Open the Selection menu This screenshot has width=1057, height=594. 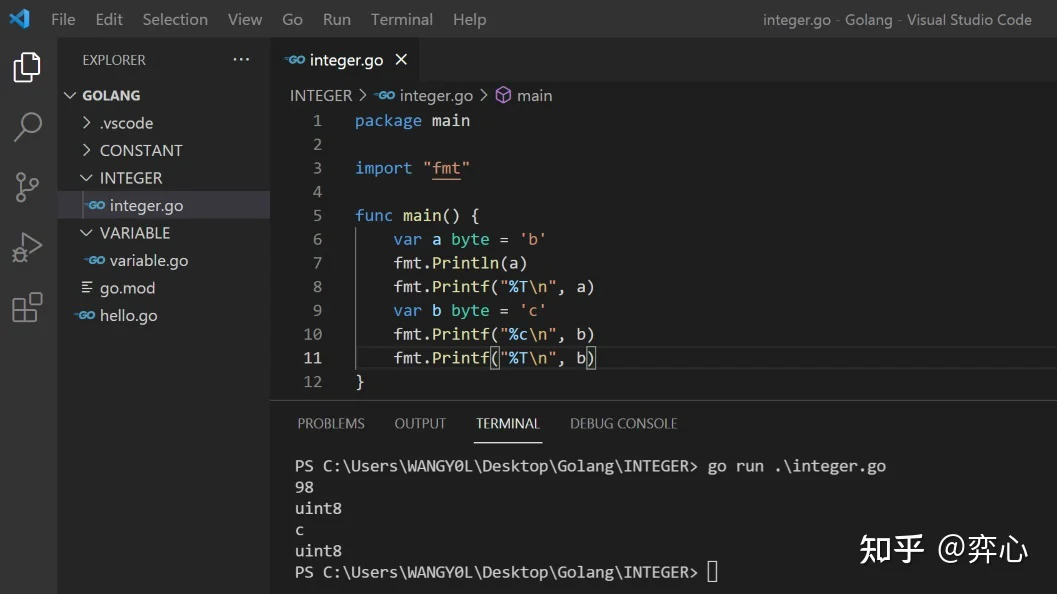[175, 20]
